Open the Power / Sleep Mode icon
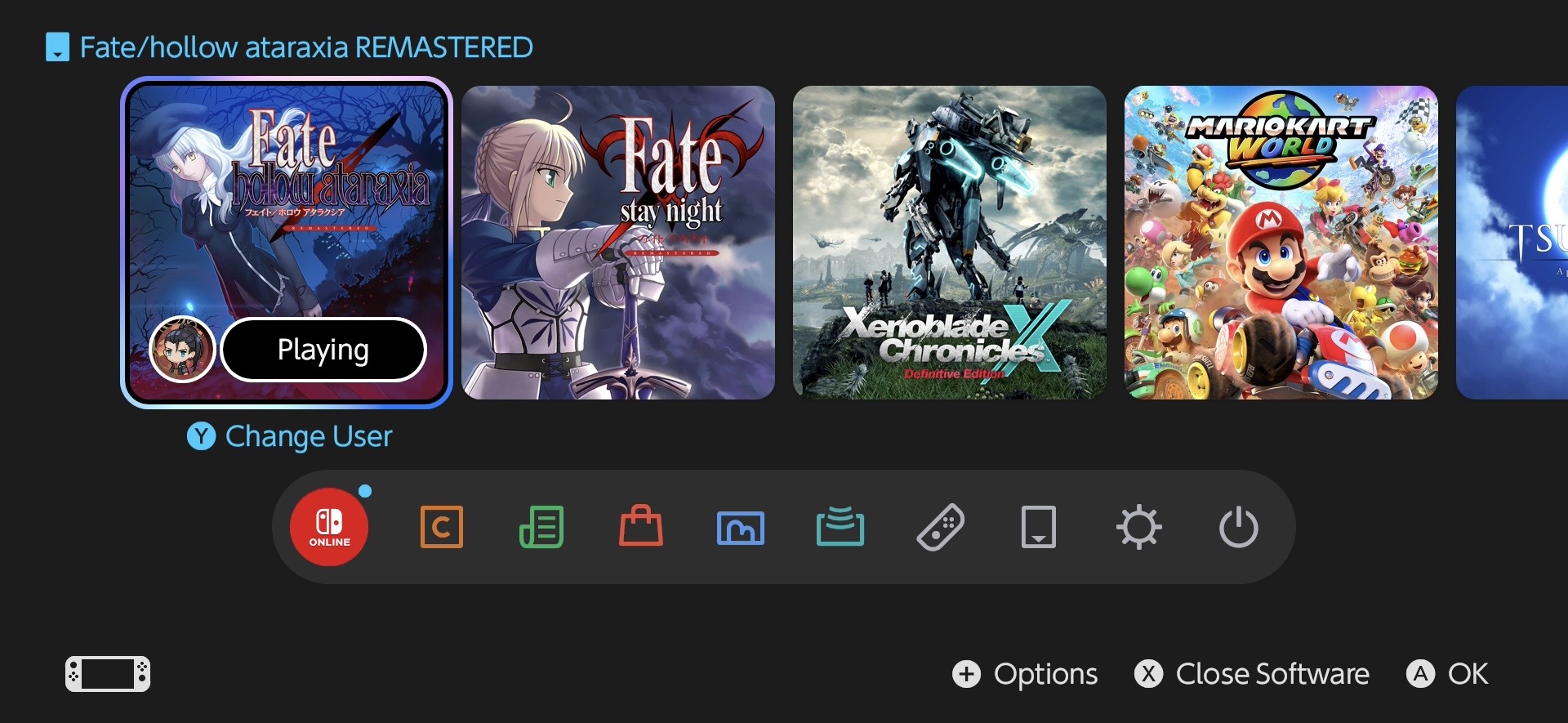Viewport: 1568px width, 723px height. click(1239, 527)
